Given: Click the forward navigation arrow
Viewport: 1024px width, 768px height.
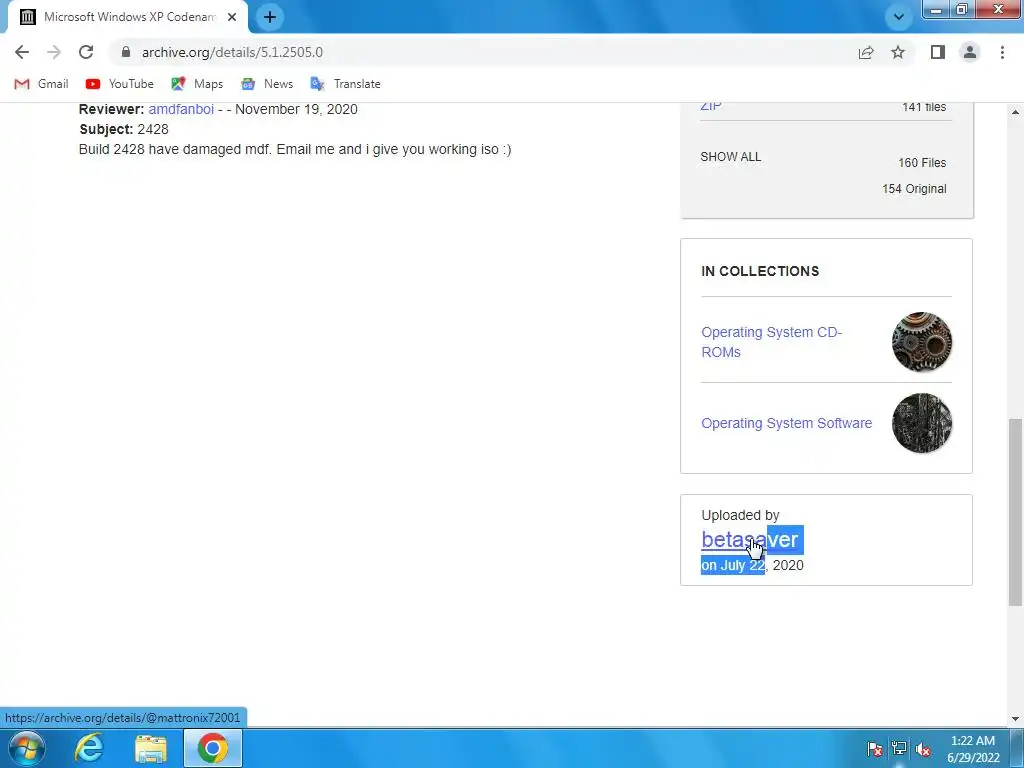Looking at the screenshot, I should [54, 52].
